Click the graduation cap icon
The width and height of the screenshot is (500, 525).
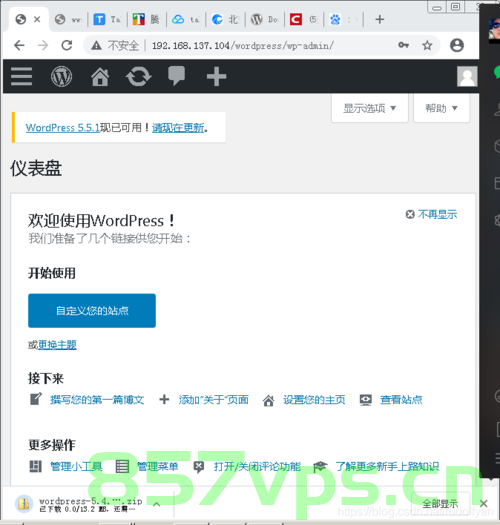click(x=319, y=466)
